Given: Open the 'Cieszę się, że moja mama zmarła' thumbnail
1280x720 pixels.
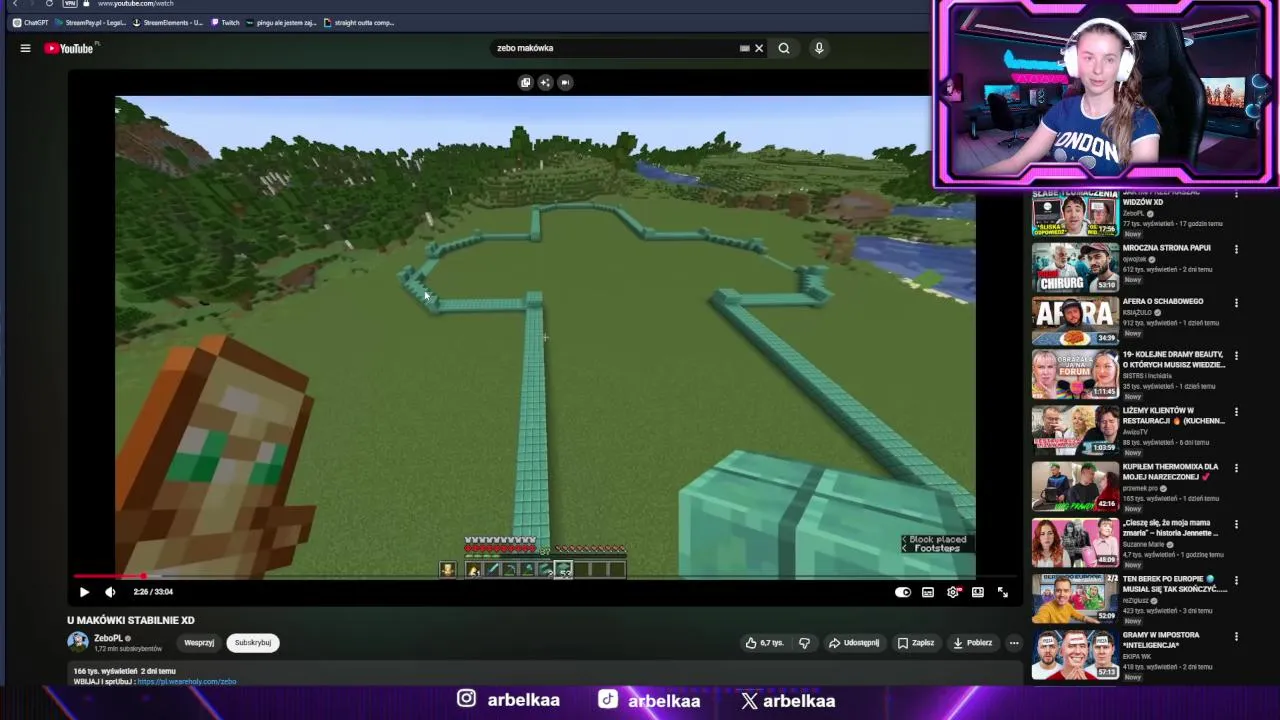Looking at the screenshot, I should [1075, 542].
